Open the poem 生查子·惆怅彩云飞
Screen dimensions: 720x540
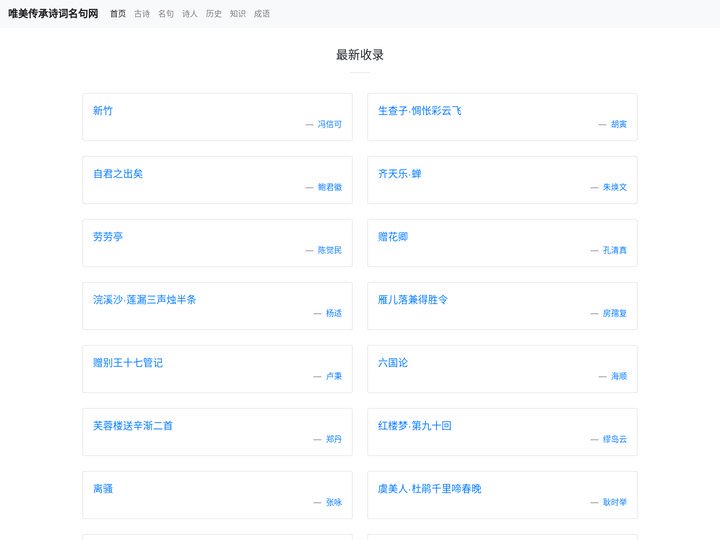[x=420, y=111]
